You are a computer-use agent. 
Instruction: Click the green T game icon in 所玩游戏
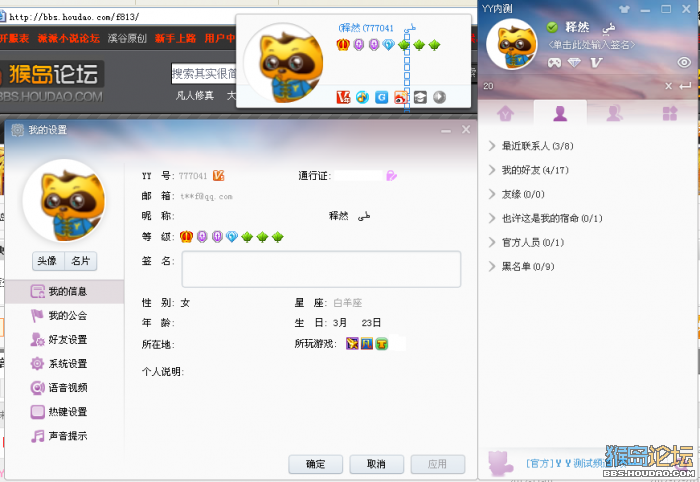pyautogui.click(x=382, y=344)
